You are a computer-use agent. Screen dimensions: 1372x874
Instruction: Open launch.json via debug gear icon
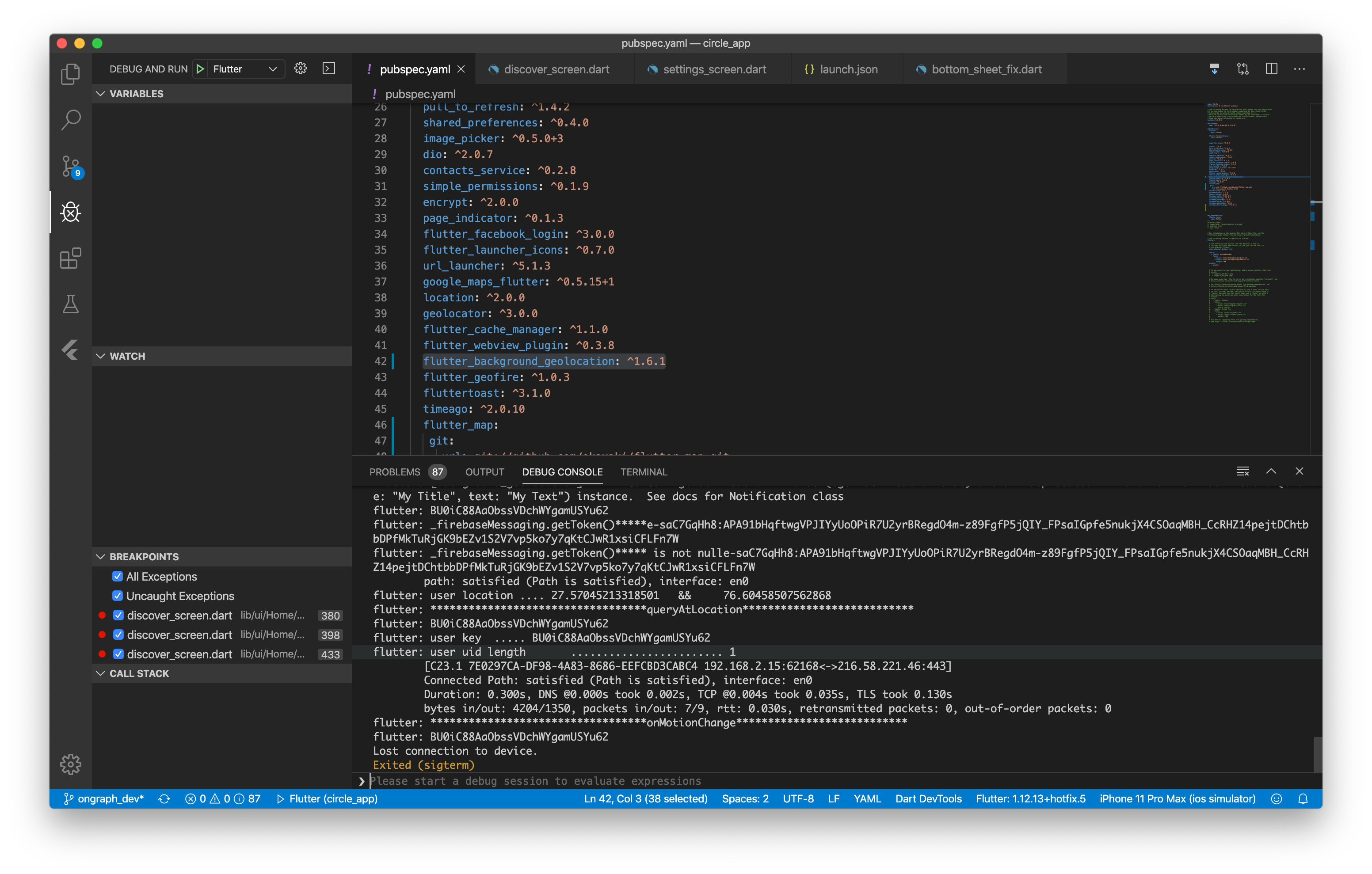[x=300, y=69]
